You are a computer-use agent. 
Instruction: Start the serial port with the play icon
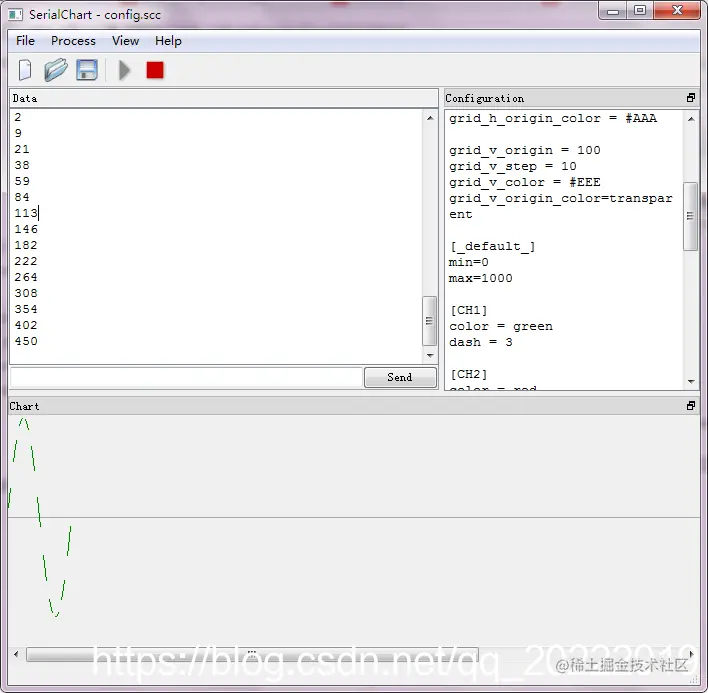pos(124,70)
